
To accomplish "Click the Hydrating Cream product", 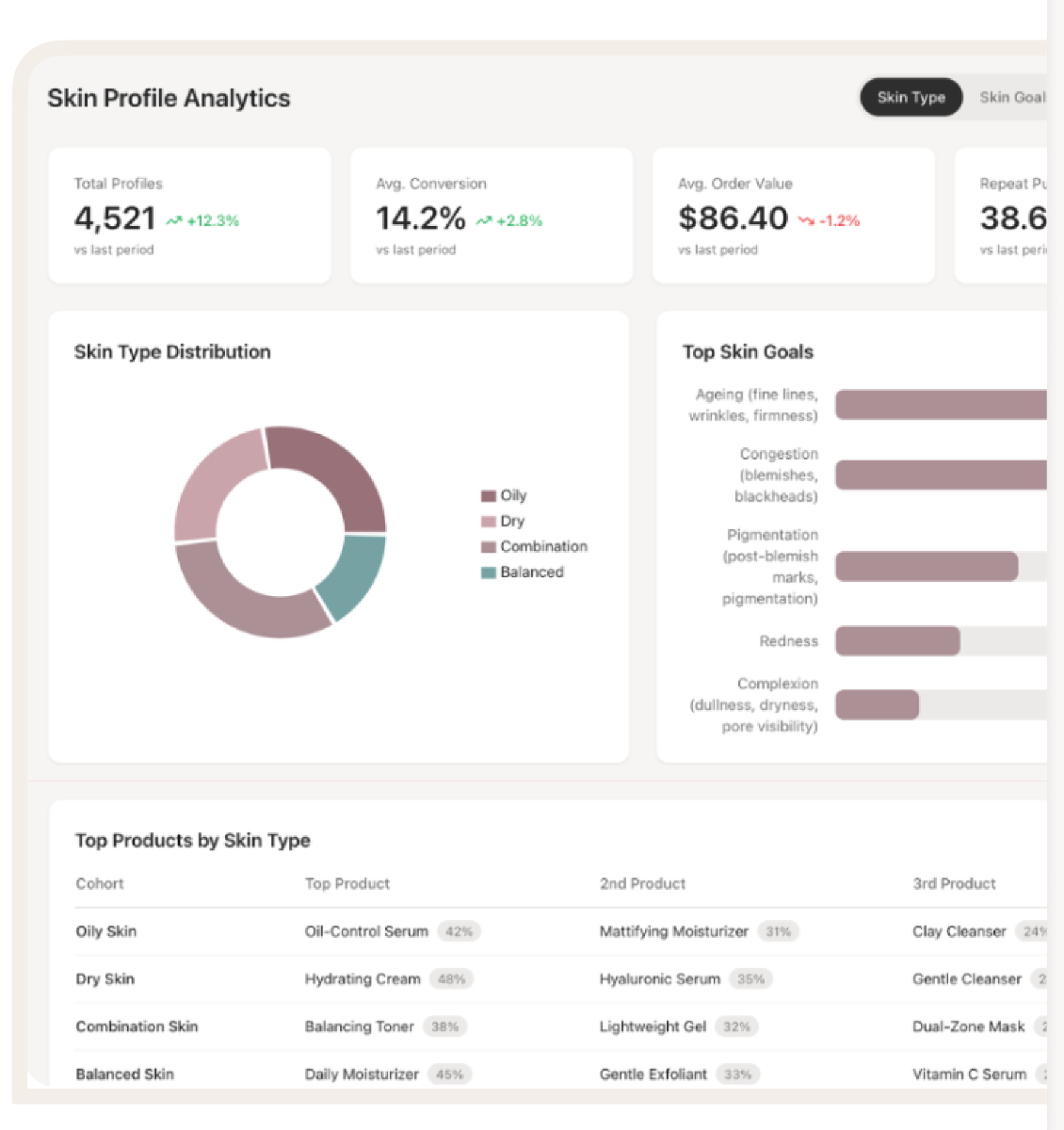I will point(363,979).
